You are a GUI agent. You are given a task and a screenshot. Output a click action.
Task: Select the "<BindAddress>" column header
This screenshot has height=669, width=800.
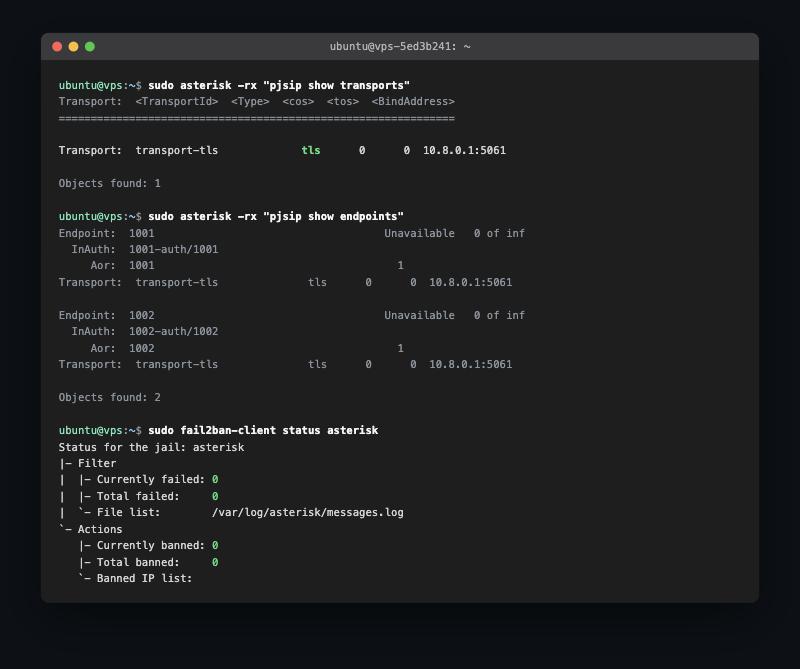[413, 102]
